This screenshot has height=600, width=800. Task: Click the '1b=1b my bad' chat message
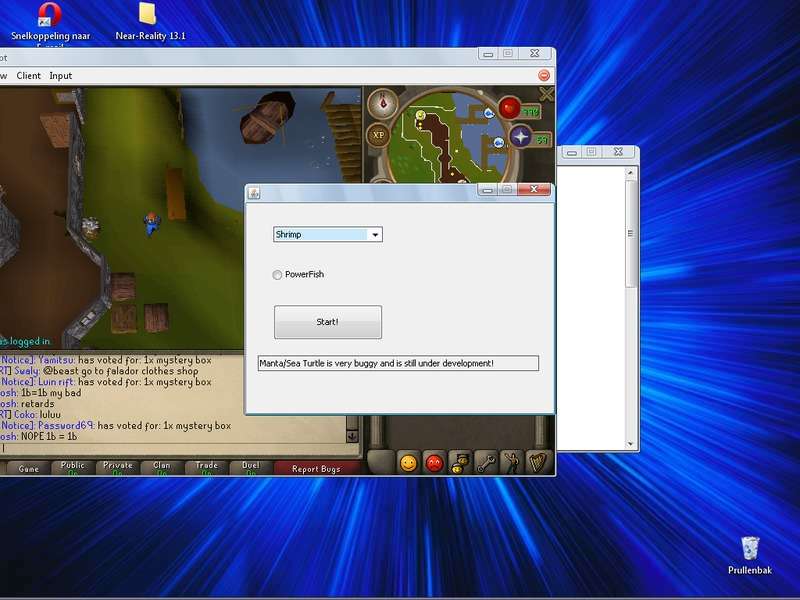click(x=51, y=393)
